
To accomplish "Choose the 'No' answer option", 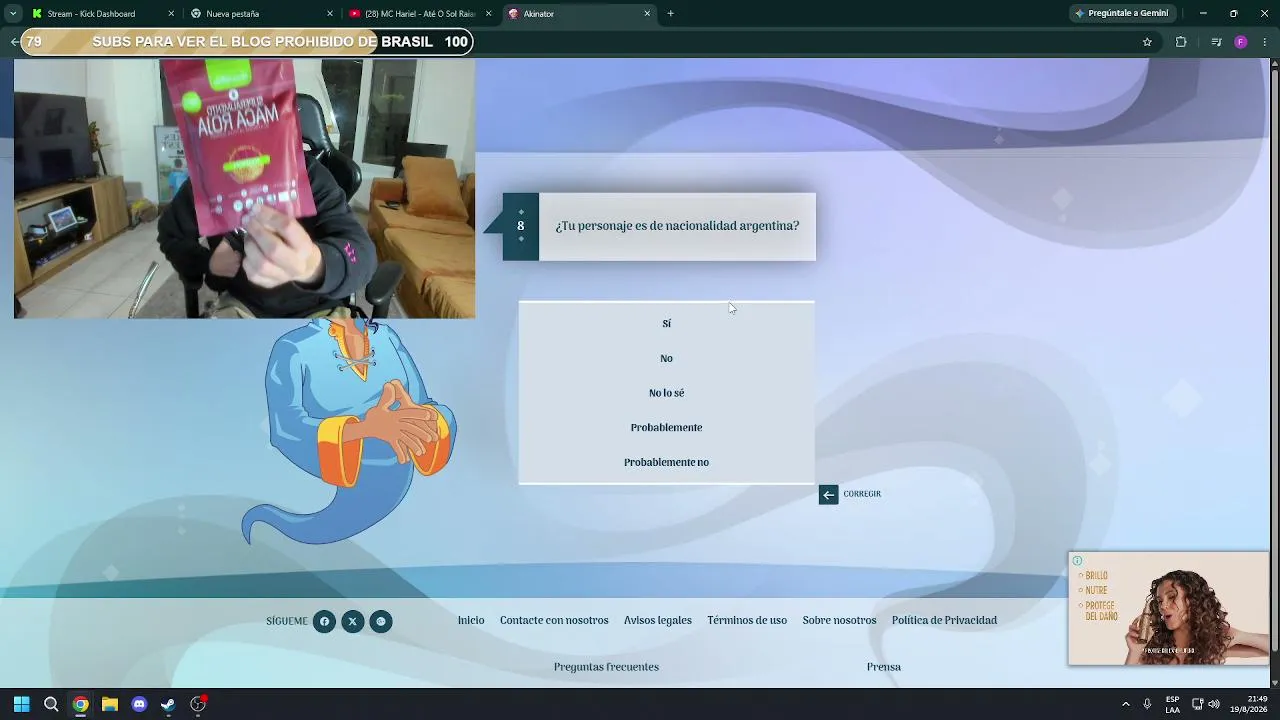I will [666, 358].
